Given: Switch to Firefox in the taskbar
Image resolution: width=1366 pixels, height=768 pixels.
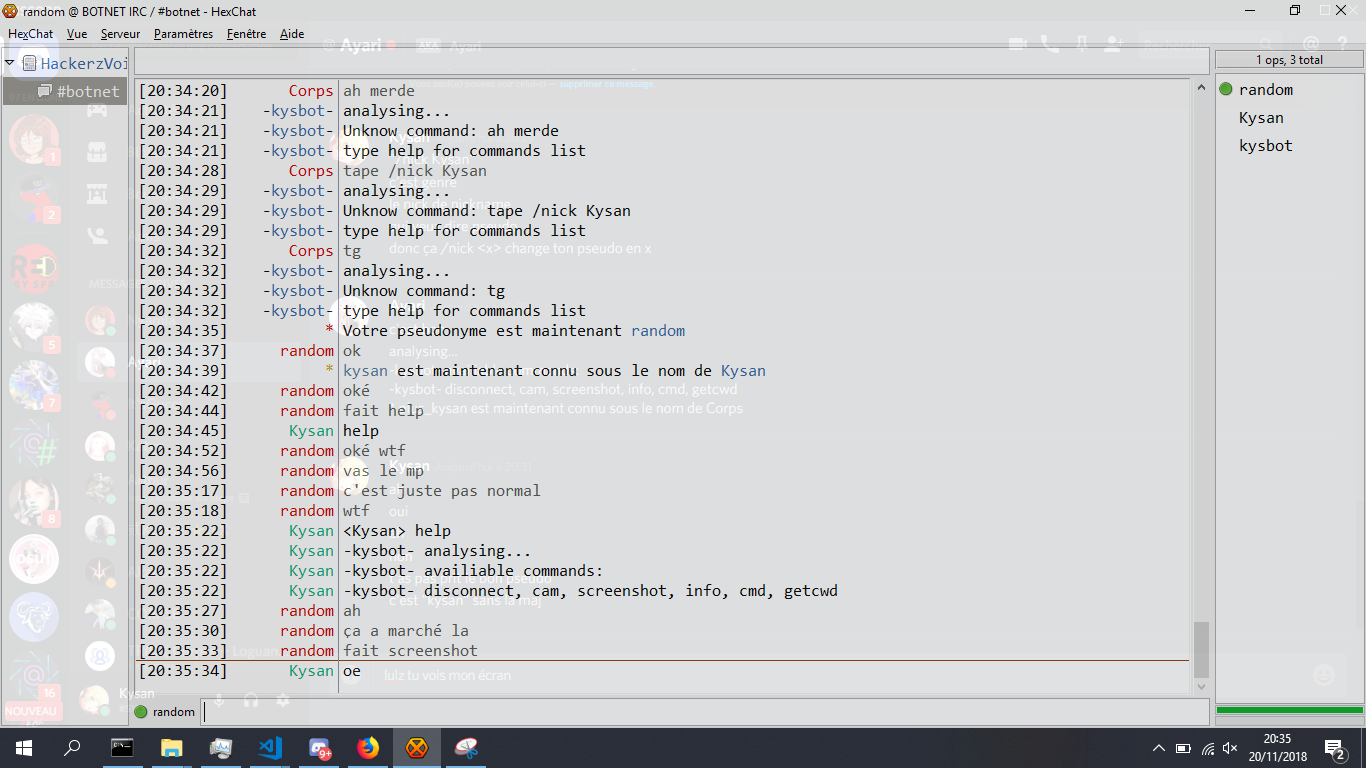Looking at the screenshot, I should 368,748.
